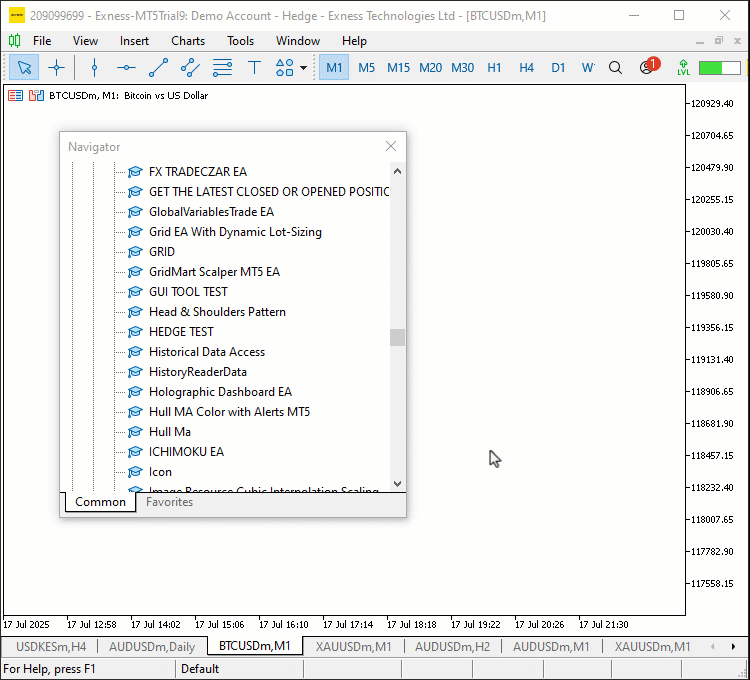Open the shapes objects tool
750x680 pixels.
click(285, 67)
